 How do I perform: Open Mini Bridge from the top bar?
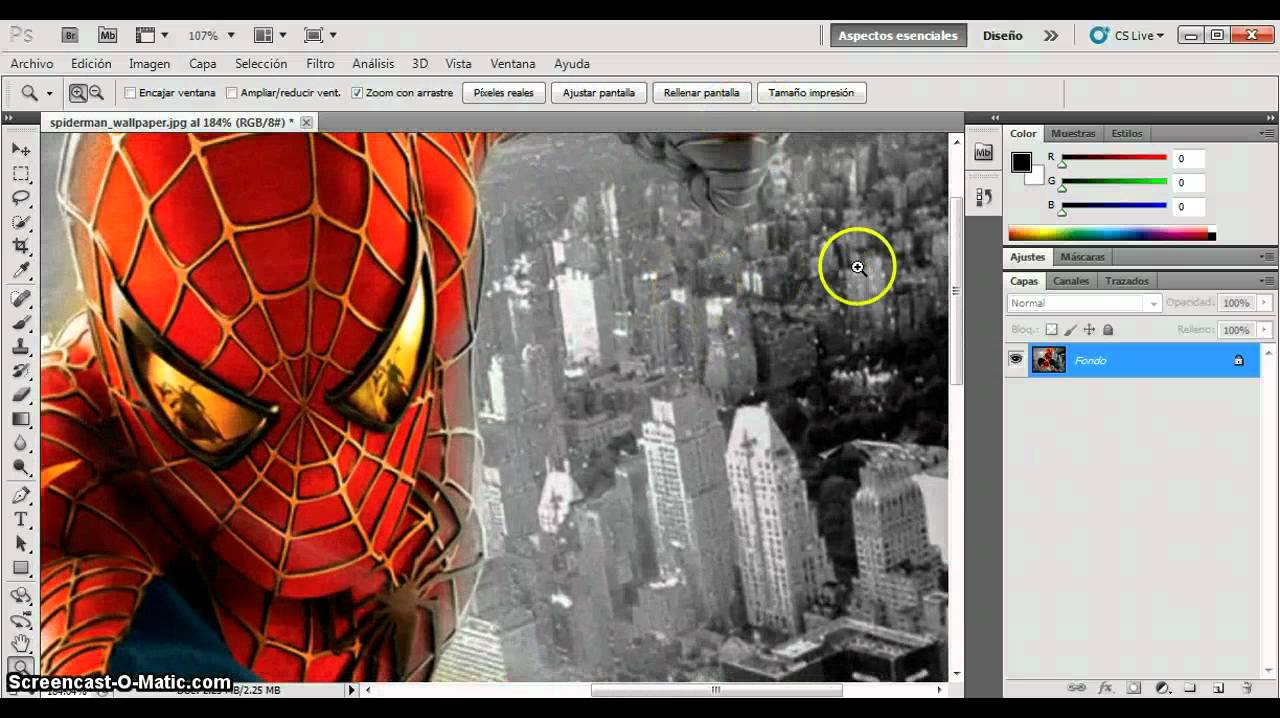(x=107, y=35)
